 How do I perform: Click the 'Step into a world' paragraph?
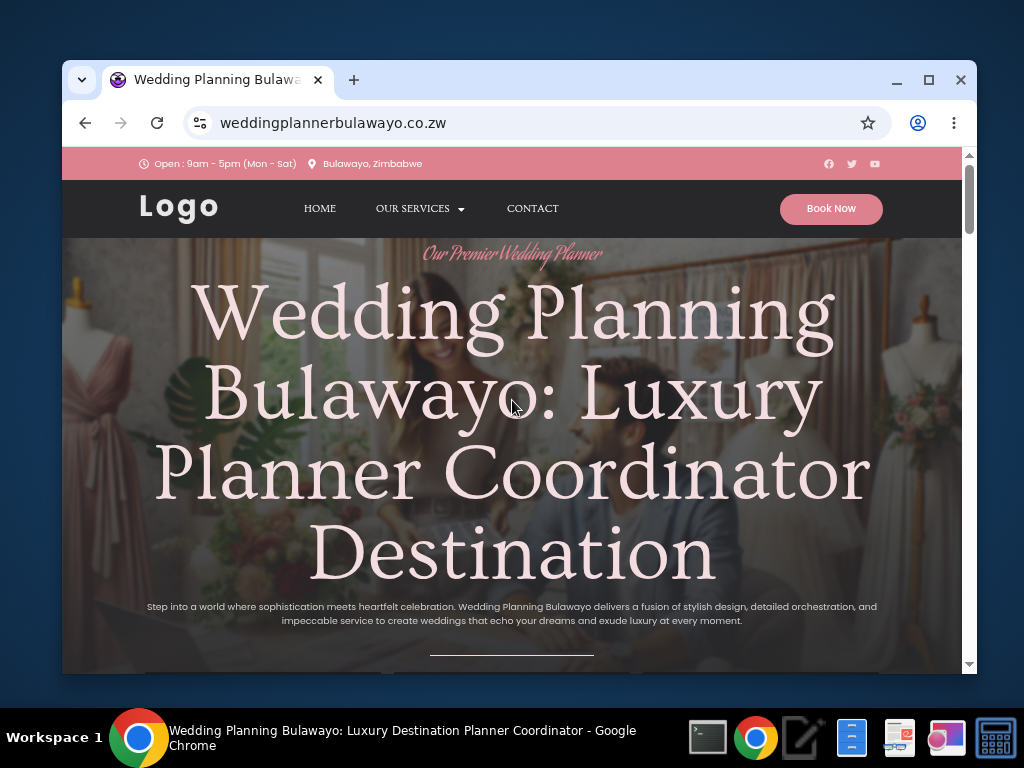tap(512, 614)
